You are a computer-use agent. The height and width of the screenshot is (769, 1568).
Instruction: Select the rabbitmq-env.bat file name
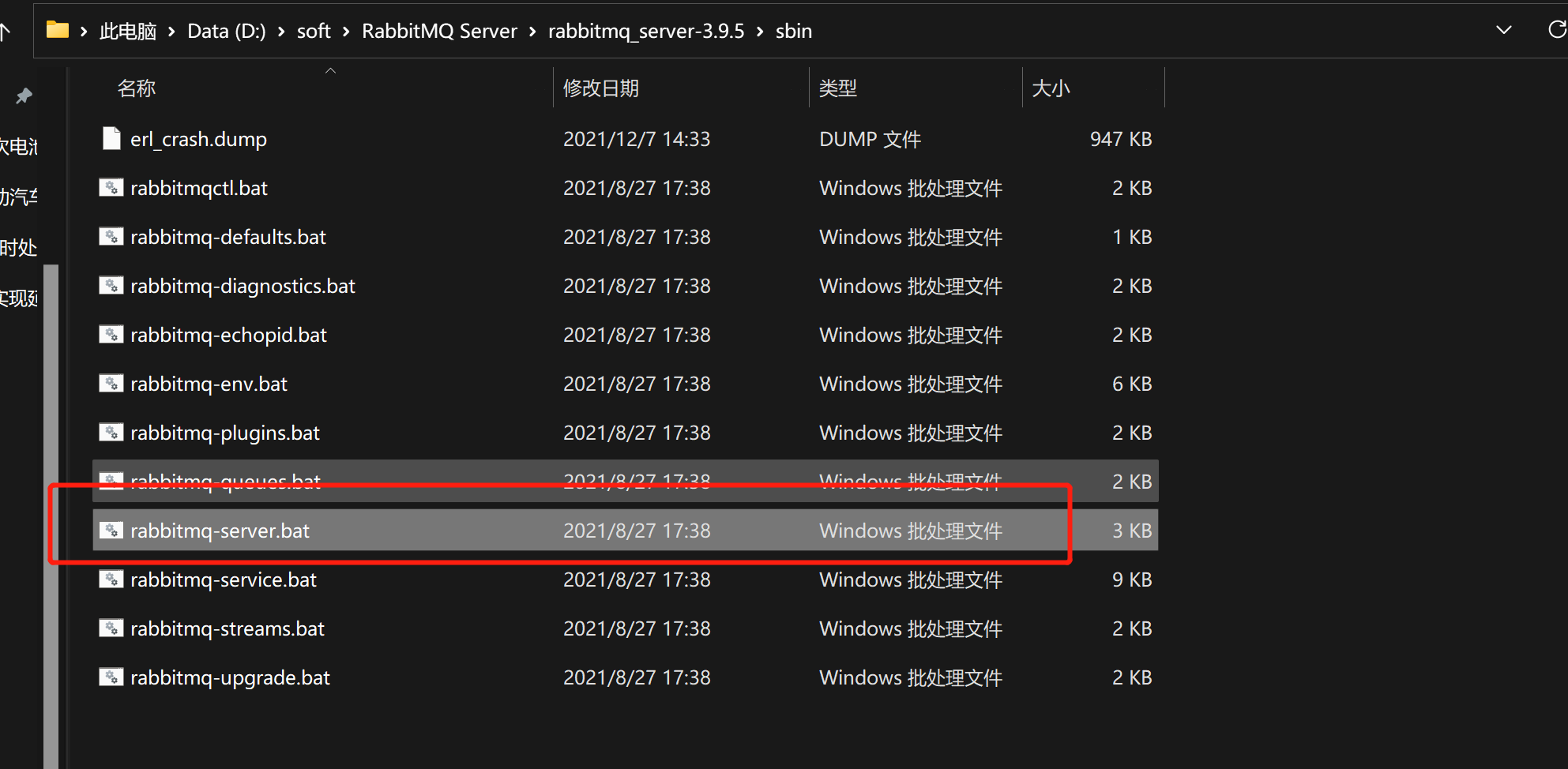pyautogui.click(x=209, y=384)
